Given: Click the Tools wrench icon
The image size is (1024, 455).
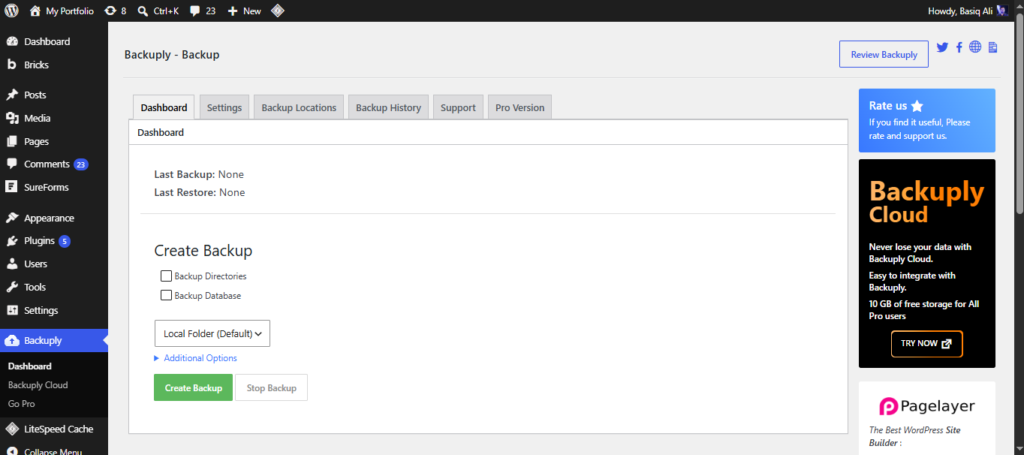Looking at the screenshot, I should point(12,287).
